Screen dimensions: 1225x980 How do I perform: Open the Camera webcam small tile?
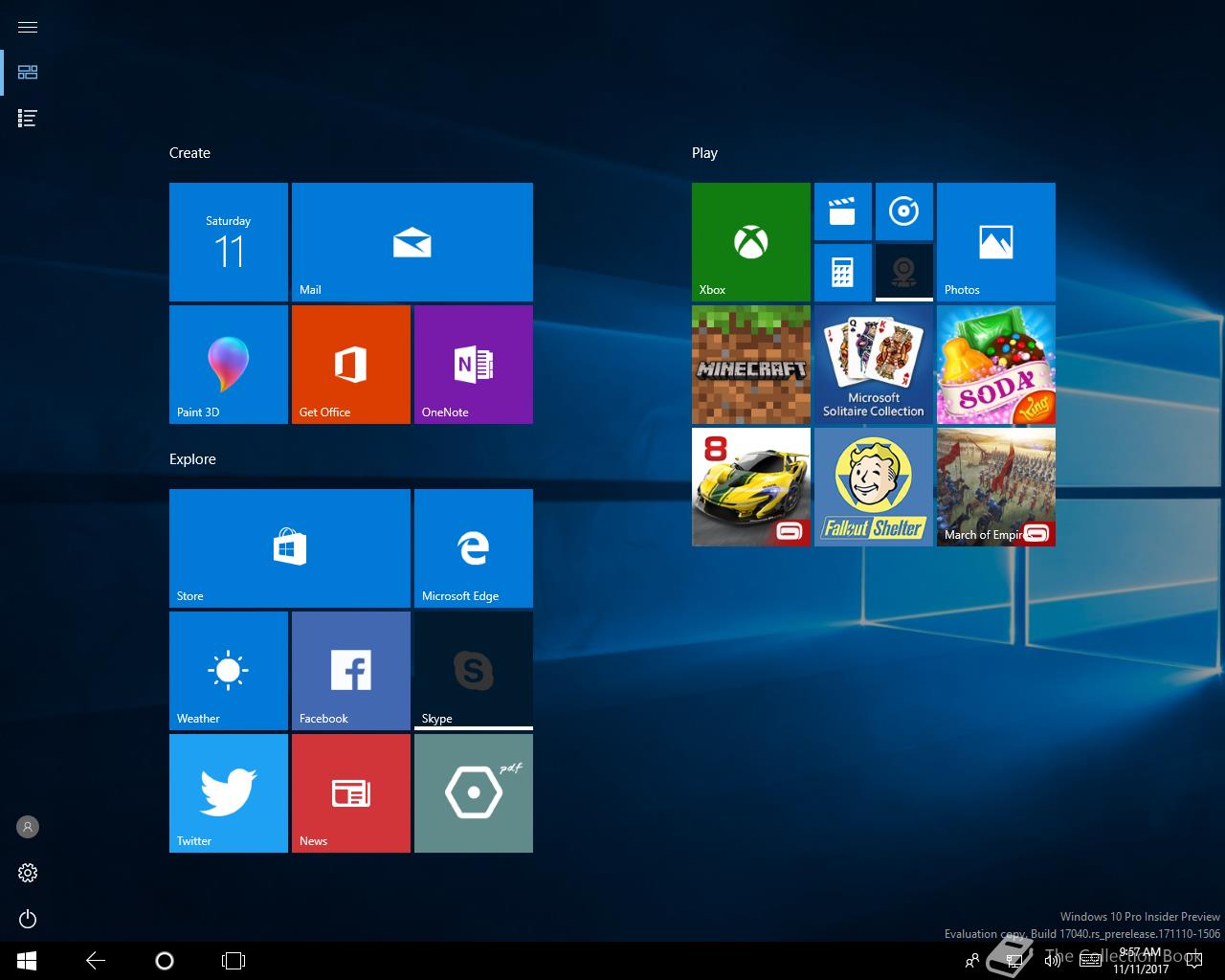click(904, 273)
